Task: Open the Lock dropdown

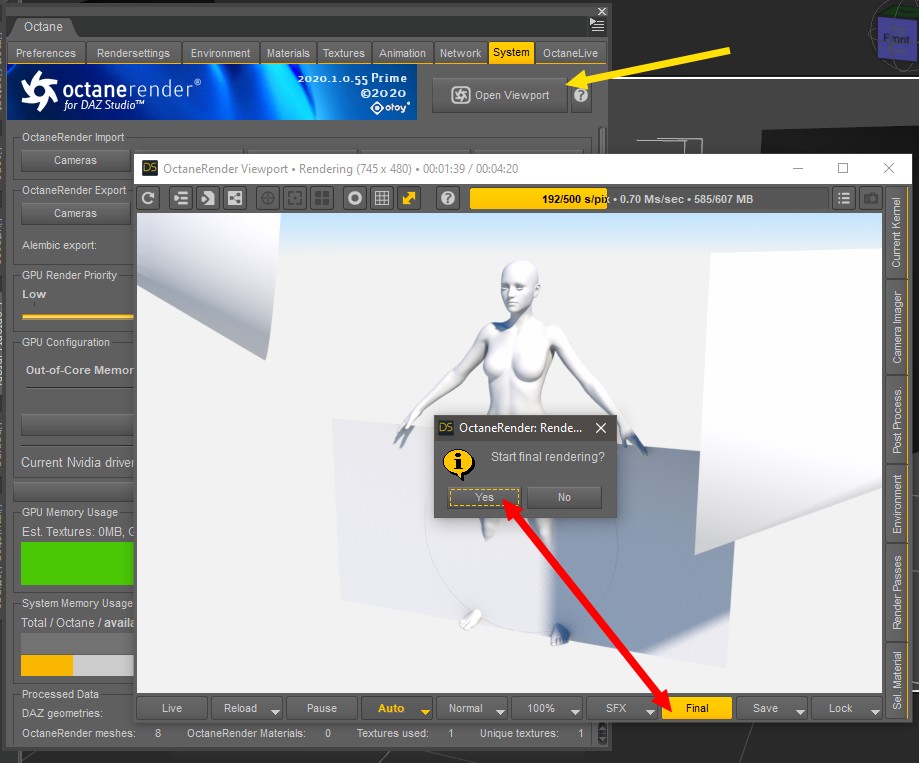Action: click(x=875, y=711)
